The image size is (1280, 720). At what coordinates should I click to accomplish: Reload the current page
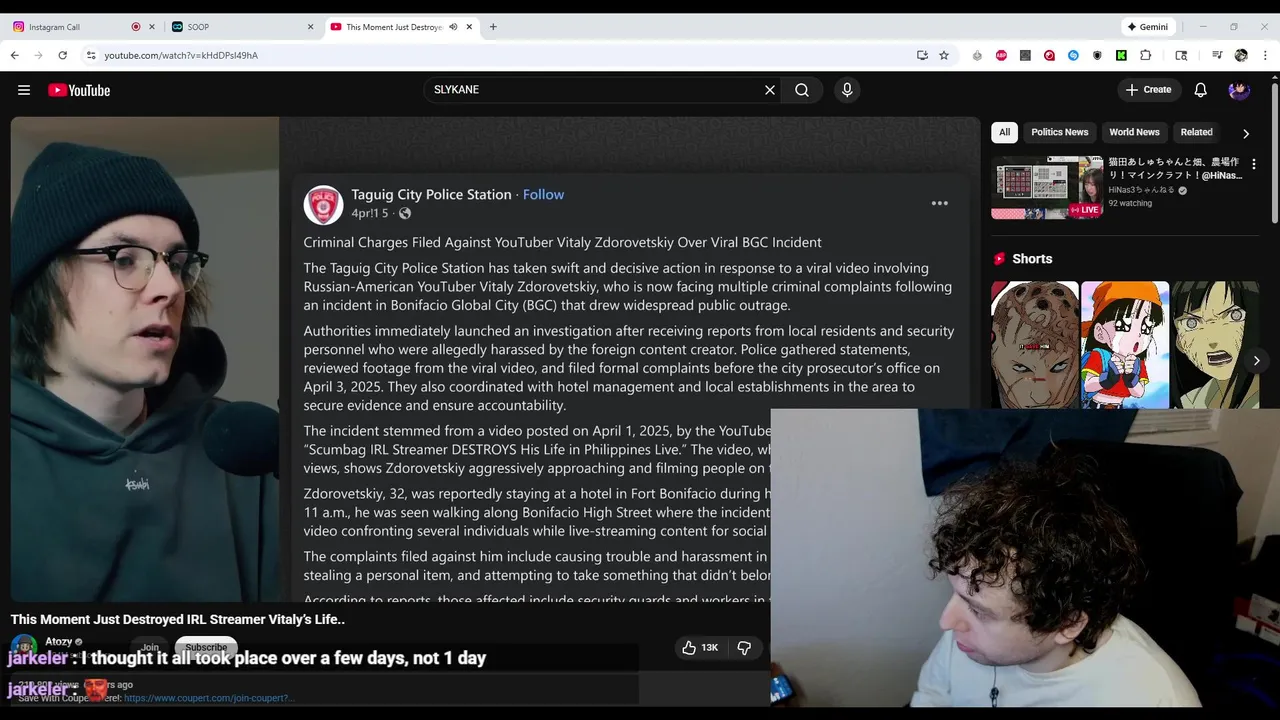coord(62,55)
